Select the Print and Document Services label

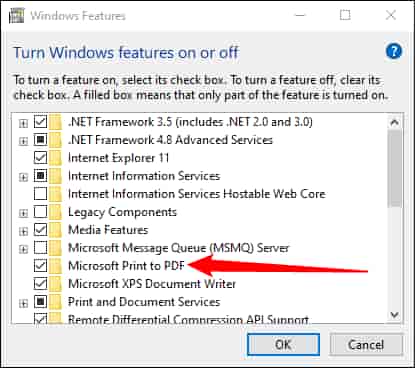tap(144, 302)
